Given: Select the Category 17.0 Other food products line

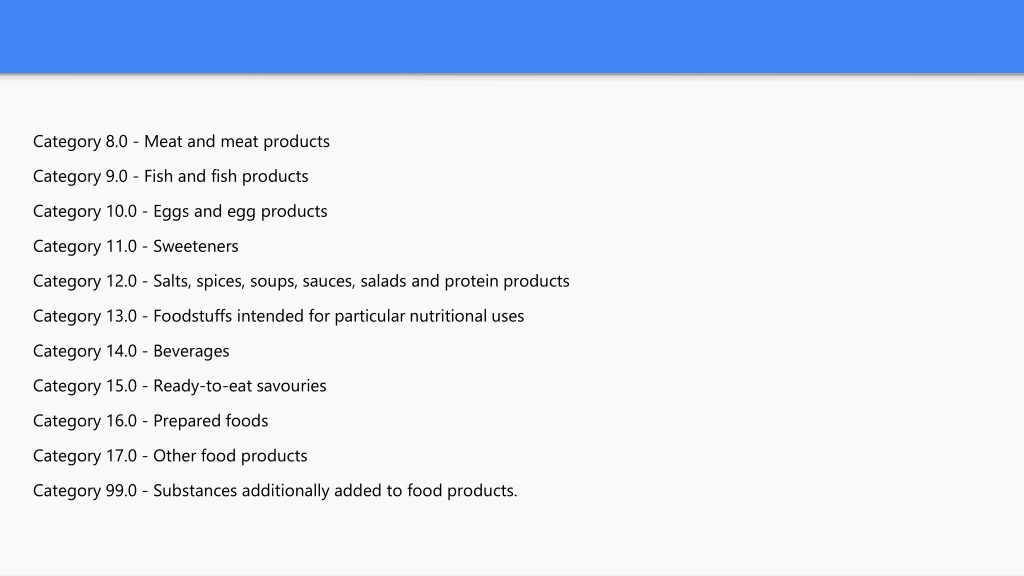Looking at the screenshot, I should tap(170, 456).
